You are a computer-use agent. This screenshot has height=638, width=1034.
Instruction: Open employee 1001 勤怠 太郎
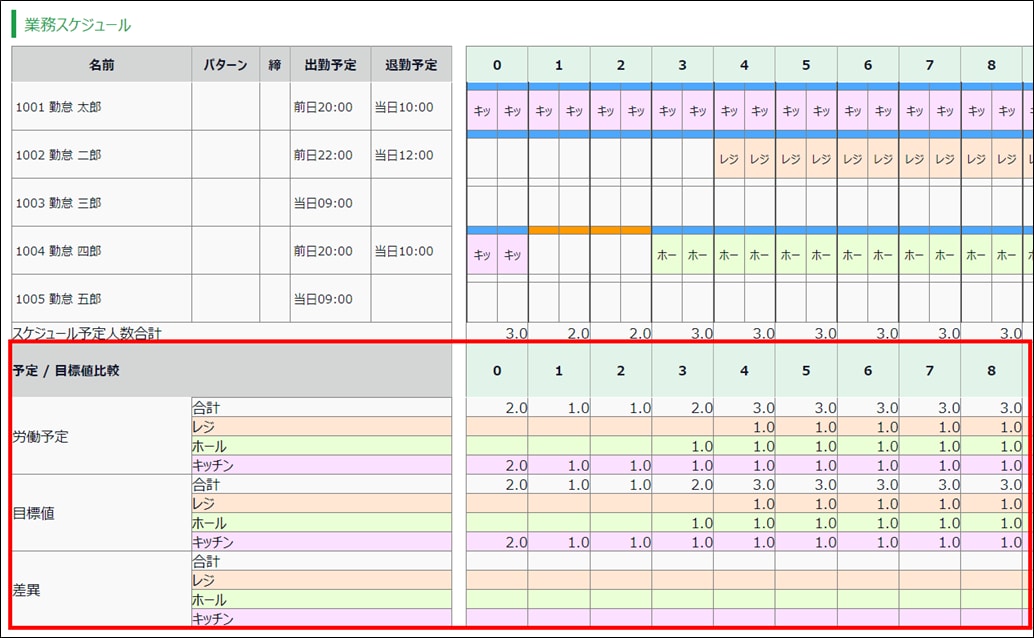tap(58, 107)
